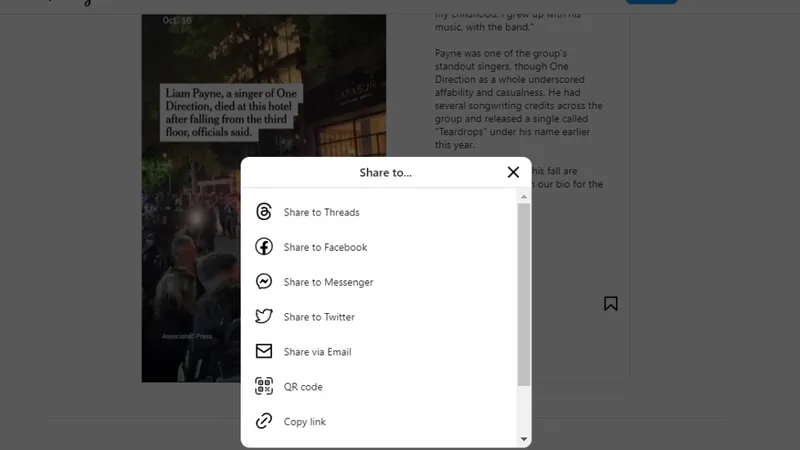Close the Share to dialog
The height and width of the screenshot is (450, 800).
513,172
